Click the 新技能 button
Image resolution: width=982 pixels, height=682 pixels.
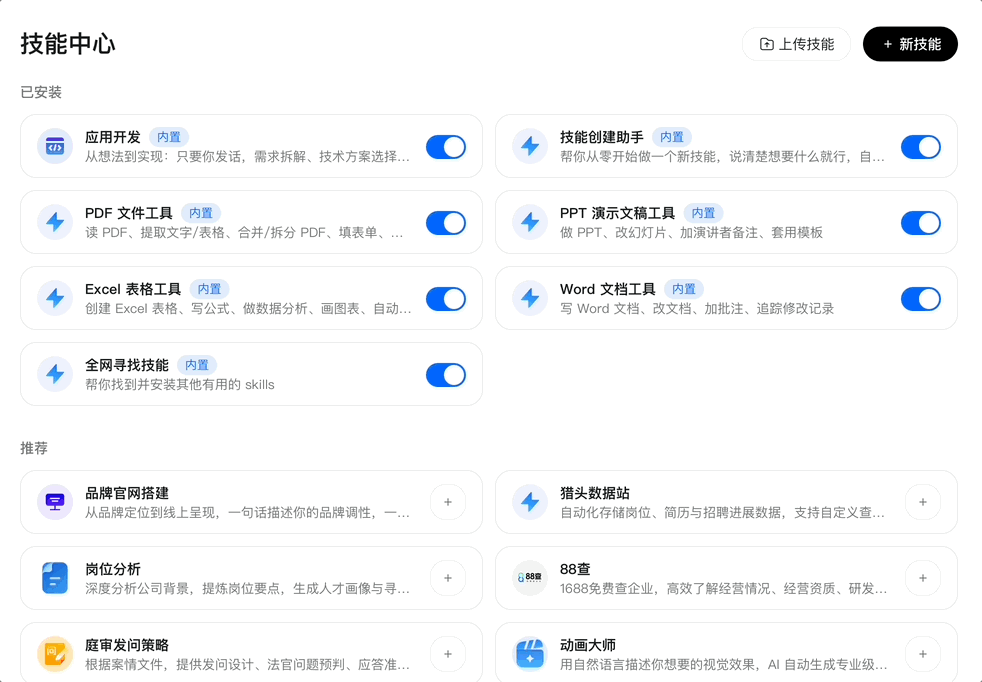[910, 44]
